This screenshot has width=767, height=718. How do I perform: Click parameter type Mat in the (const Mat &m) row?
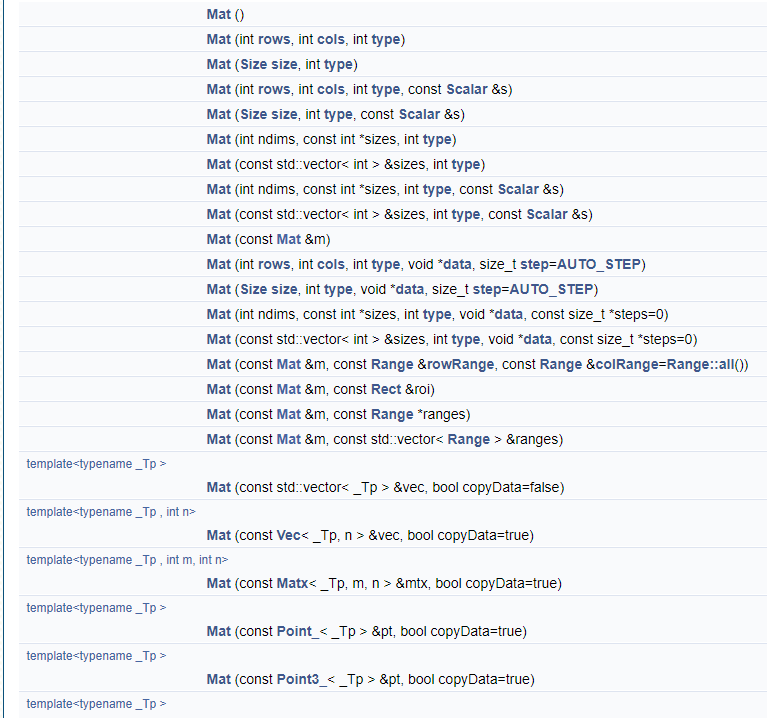[x=289, y=239]
